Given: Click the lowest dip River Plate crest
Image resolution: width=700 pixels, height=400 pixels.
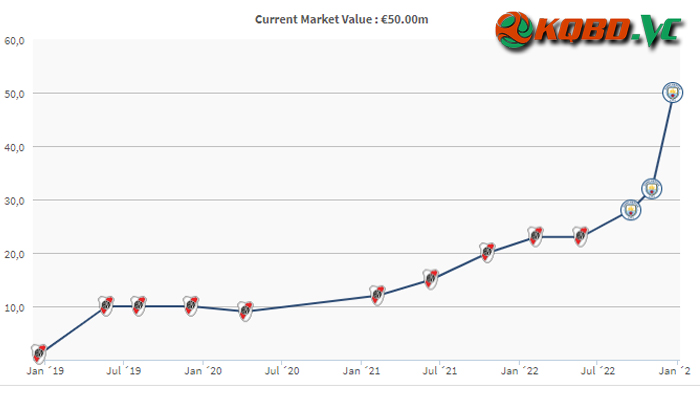Looking at the screenshot, I should pyautogui.click(x=245, y=311).
